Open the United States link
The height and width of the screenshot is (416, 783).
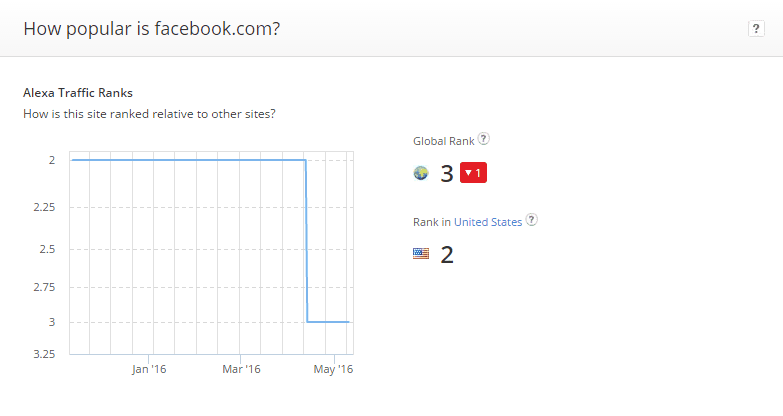[488, 222]
